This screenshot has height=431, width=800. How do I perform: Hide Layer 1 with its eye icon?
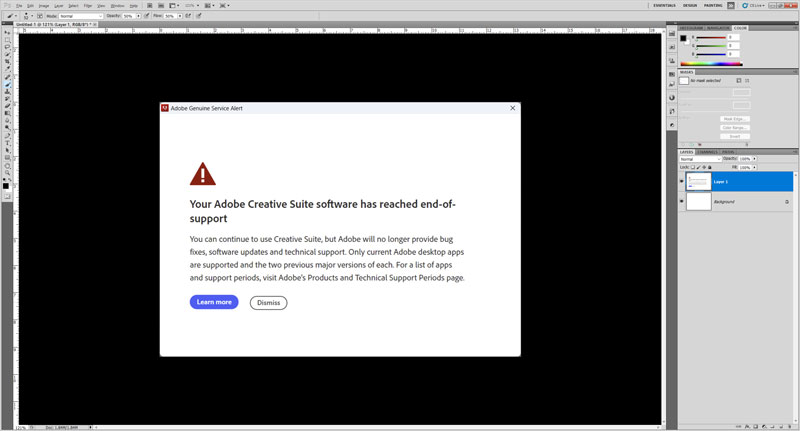(x=682, y=182)
